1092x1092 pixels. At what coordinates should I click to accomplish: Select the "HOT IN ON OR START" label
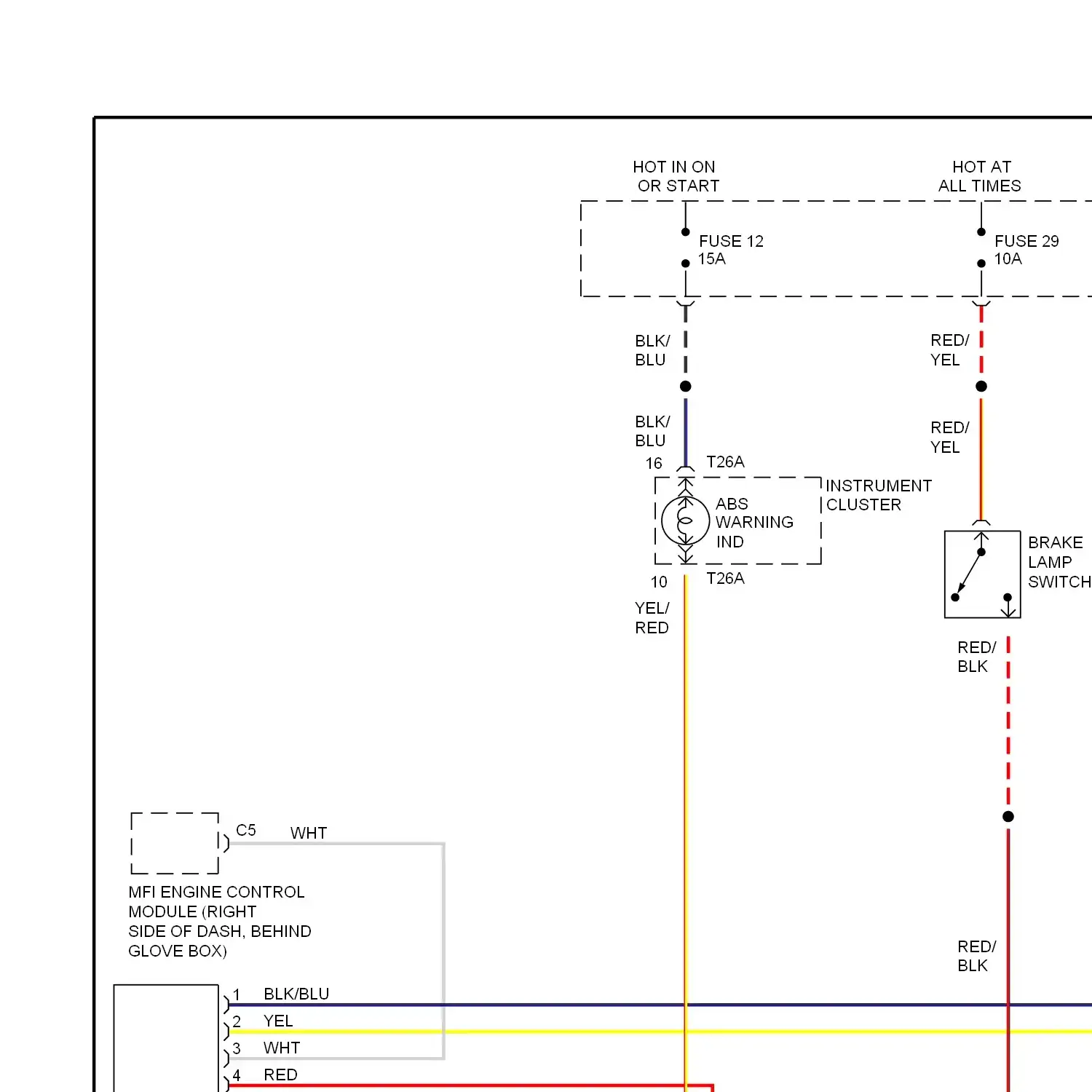(x=676, y=176)
